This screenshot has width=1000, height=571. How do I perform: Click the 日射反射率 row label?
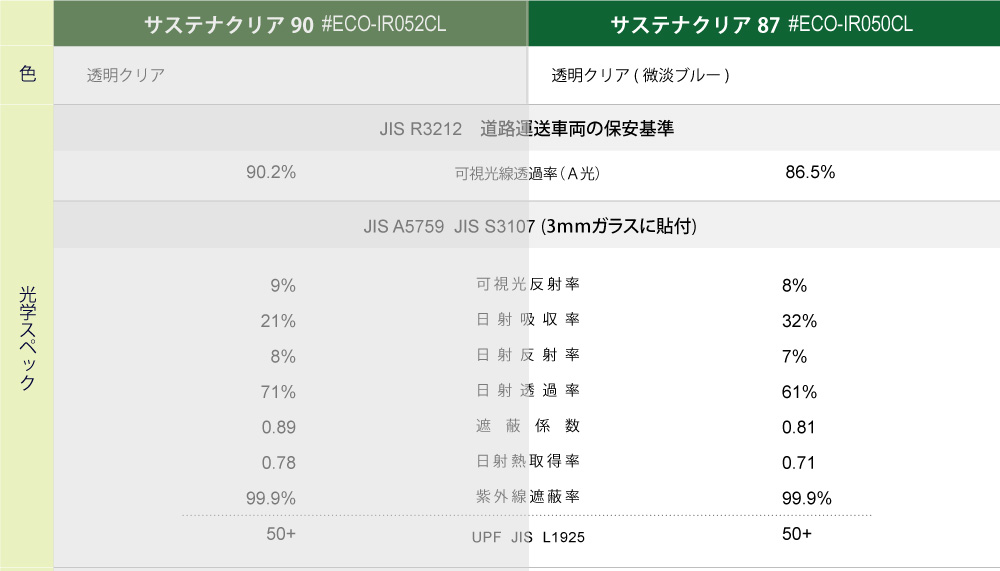click(528, 355)
